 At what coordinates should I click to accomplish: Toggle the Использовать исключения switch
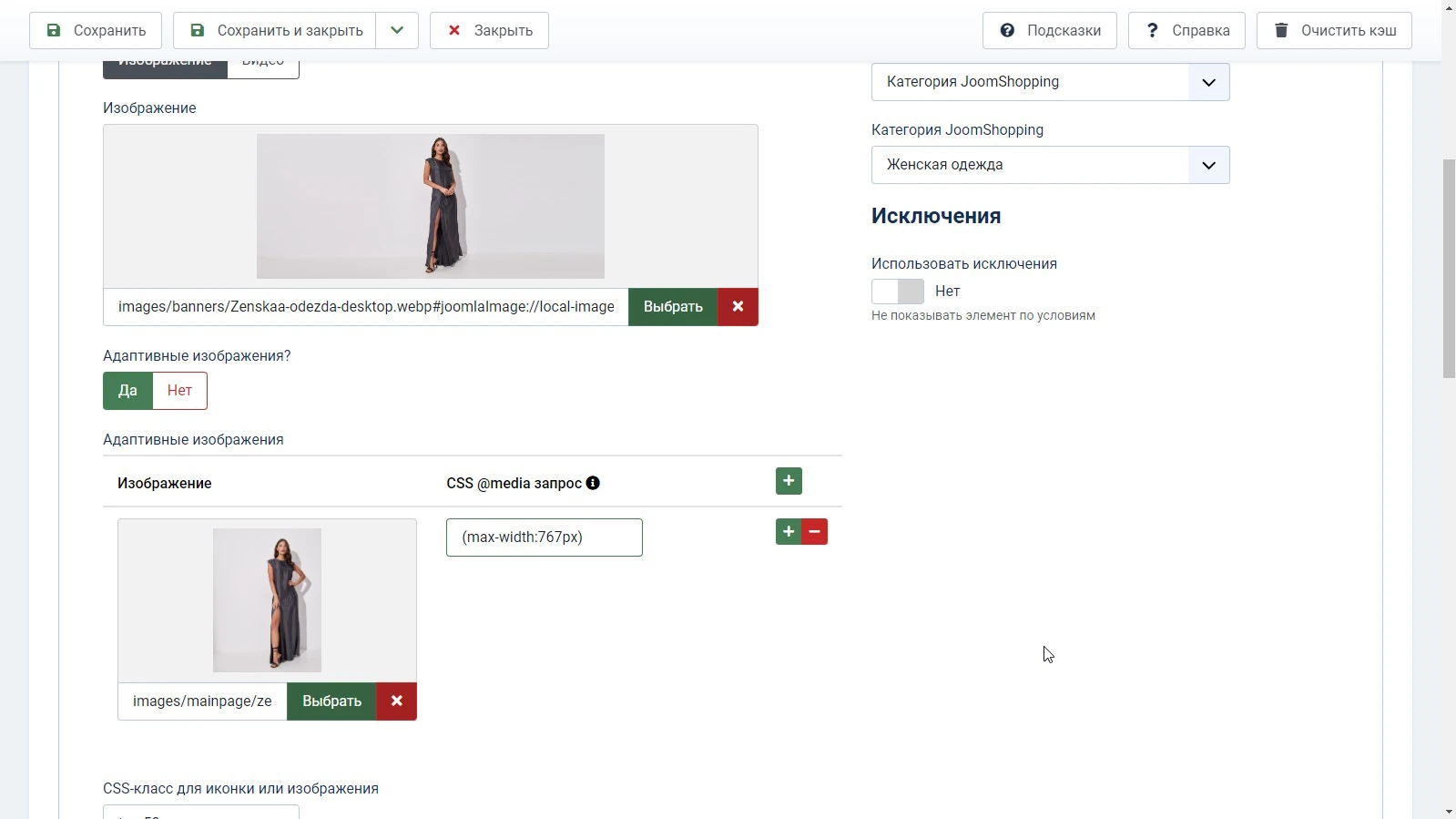tap(898, 292)
